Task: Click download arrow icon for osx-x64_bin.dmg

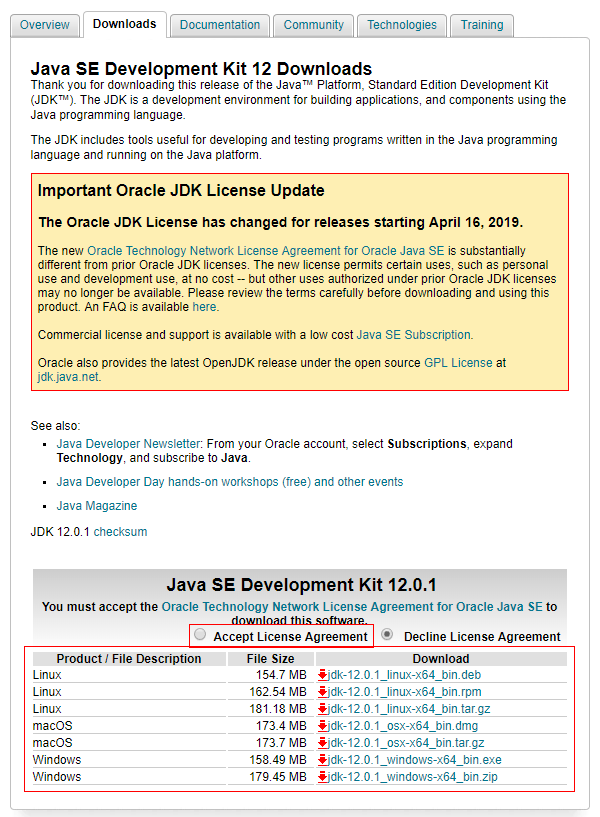Action: pos(322,726)
